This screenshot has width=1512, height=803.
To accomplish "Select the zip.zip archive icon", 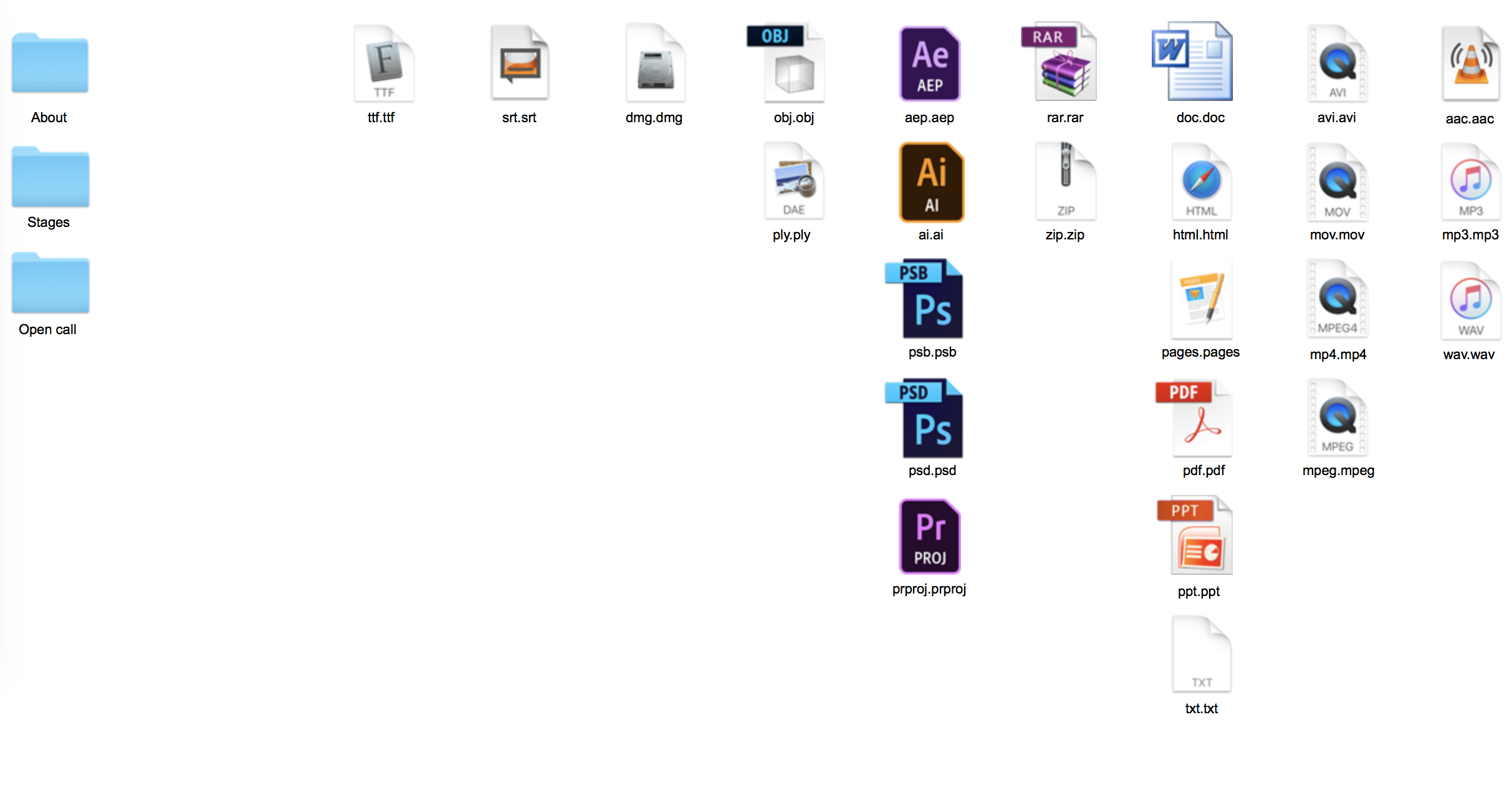I will (x=1066, y=181).
